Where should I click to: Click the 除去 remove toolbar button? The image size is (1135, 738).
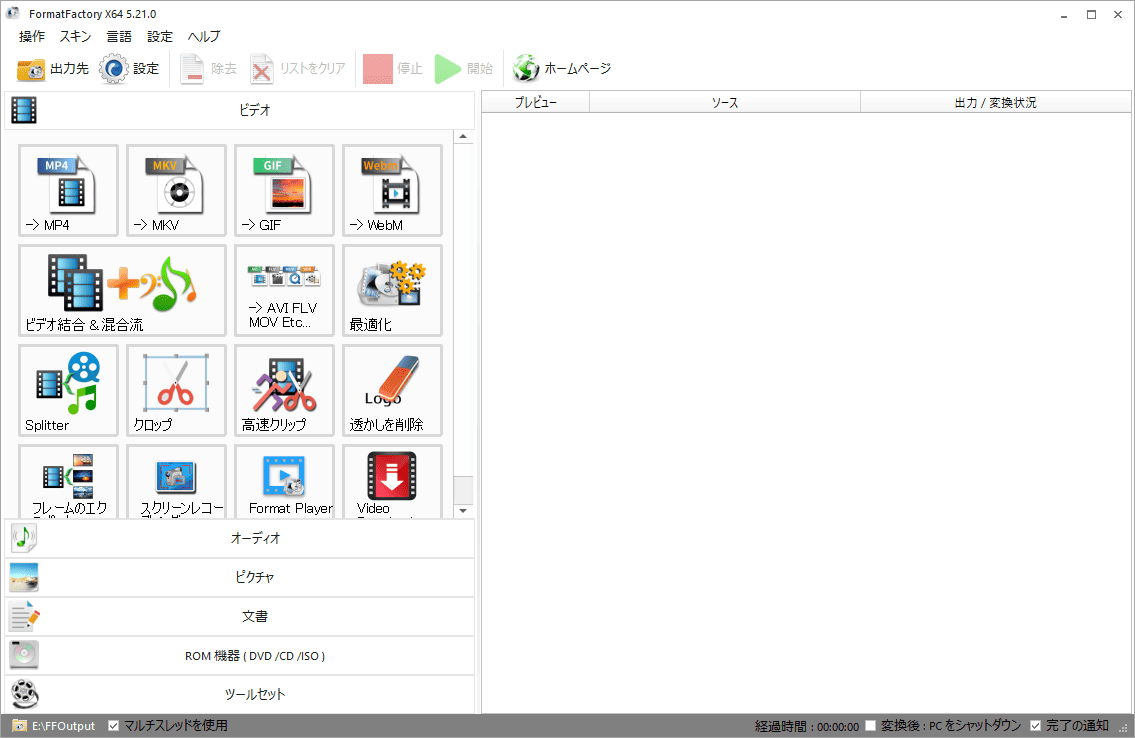pyautogui.click(x=208, y=69)
